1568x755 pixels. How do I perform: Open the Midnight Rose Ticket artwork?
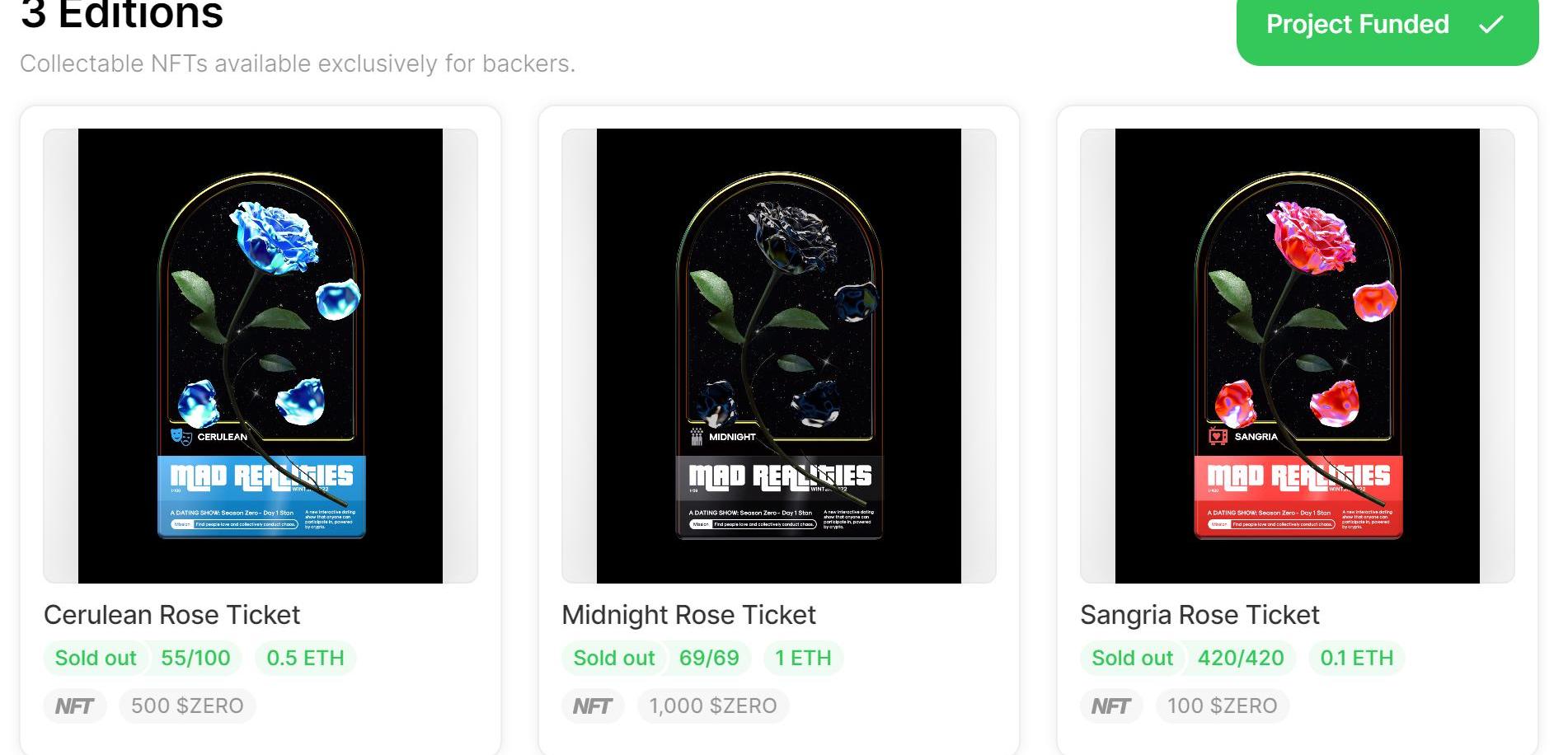point(779,355)
